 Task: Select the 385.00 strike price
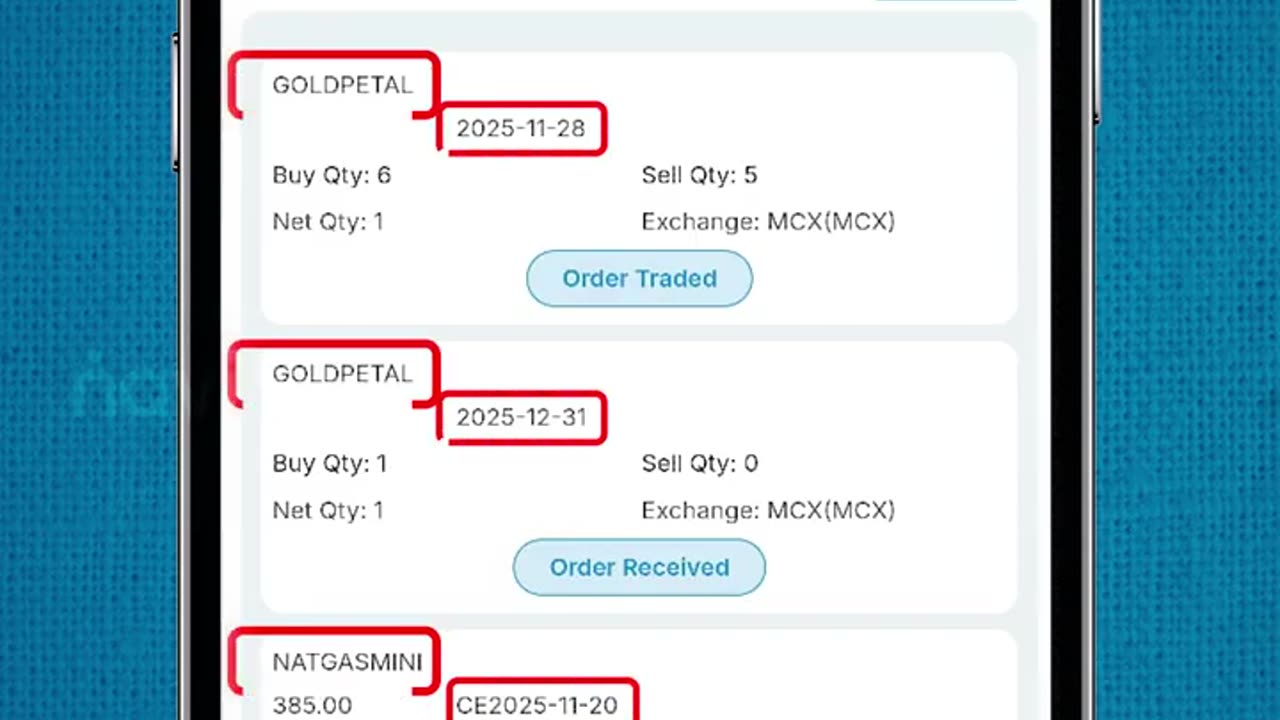(x=312, y=705)
